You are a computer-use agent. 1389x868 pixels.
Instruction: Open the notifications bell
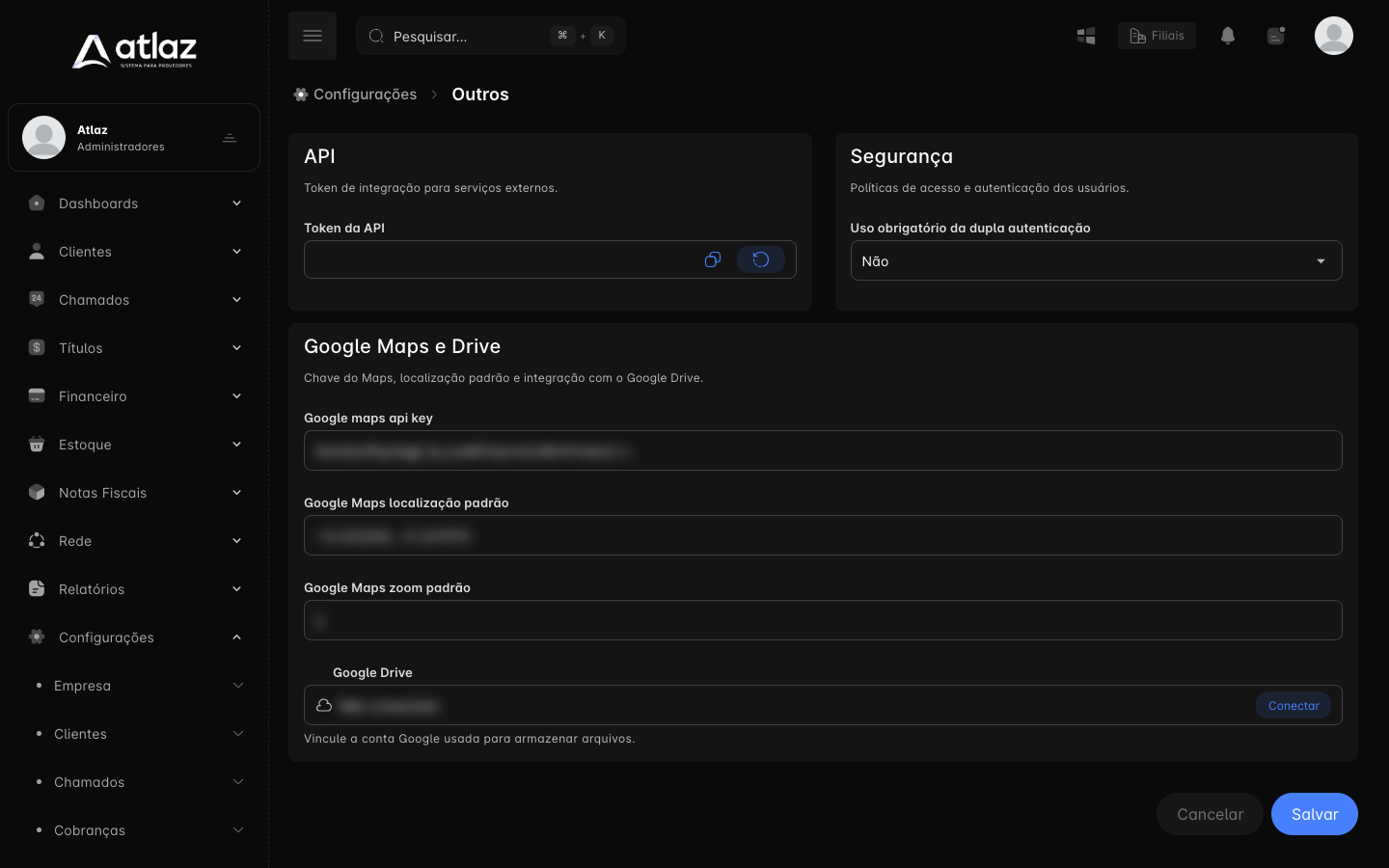(x=1228, y=36)
